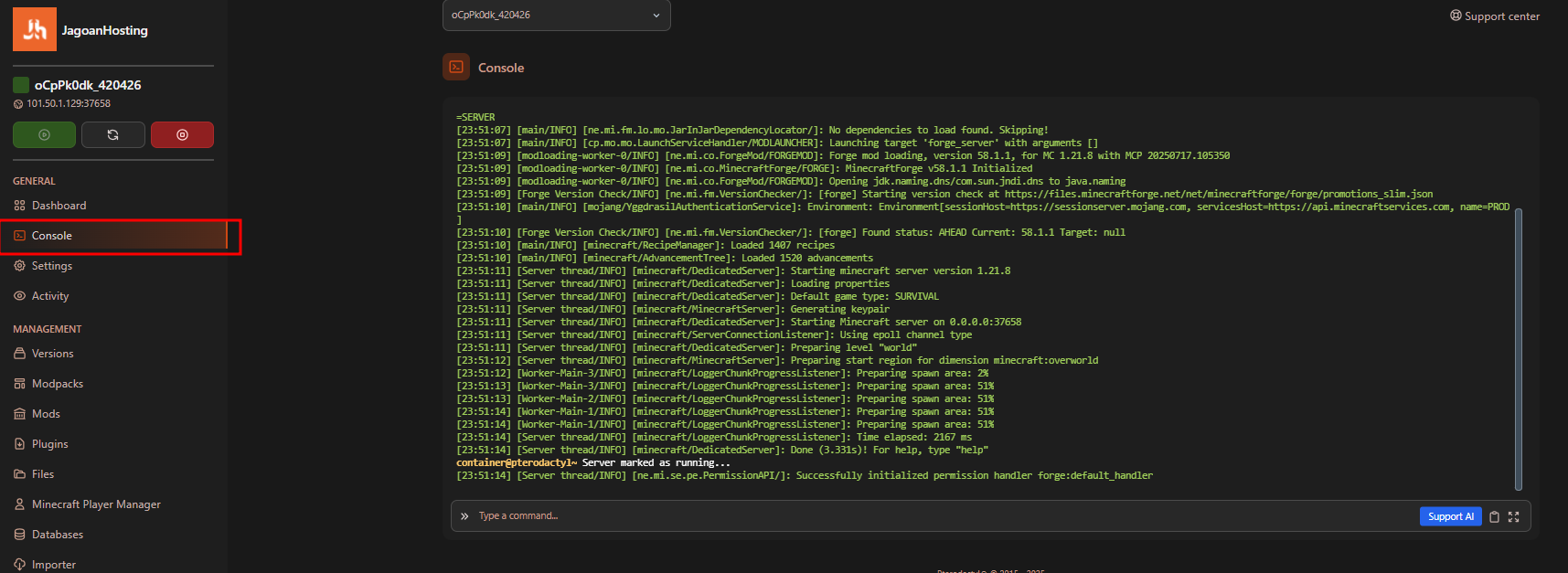The width and height of the screenshot is (1568, 573).
Task: Click the Activity eye icon
Action: [19, 296]
